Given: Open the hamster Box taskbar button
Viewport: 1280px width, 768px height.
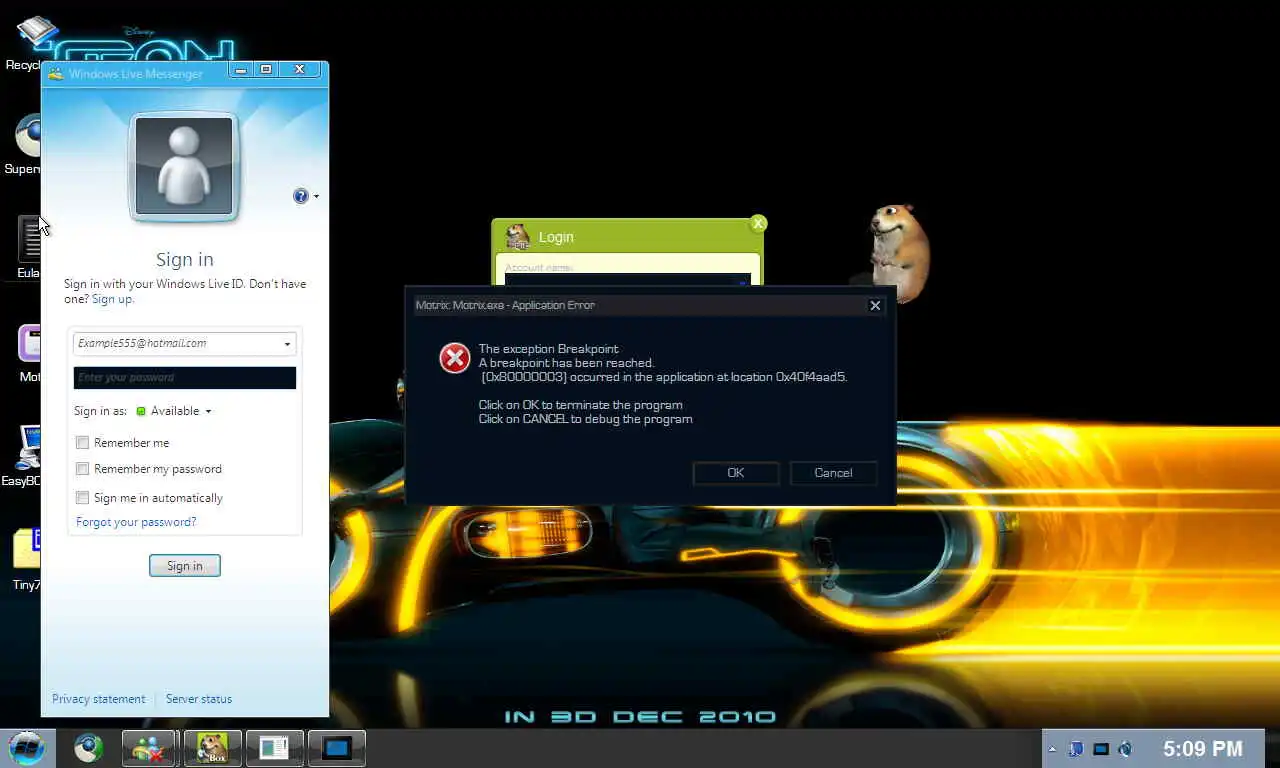Looking at the screenshot, I should (x=212, y=748).
